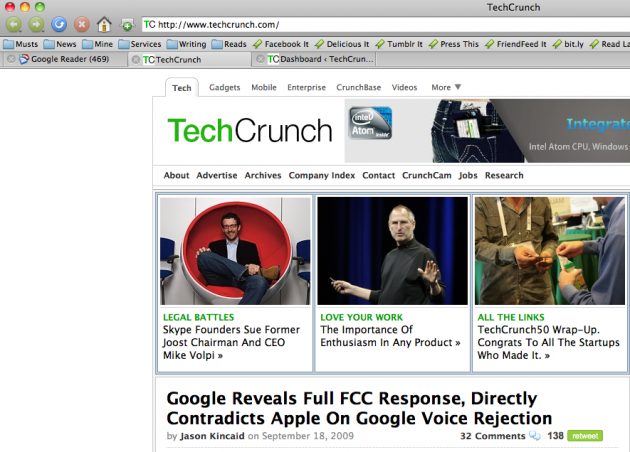
Task: Reload the page with the blue refresh icon
Action: [x=59, y=25]
